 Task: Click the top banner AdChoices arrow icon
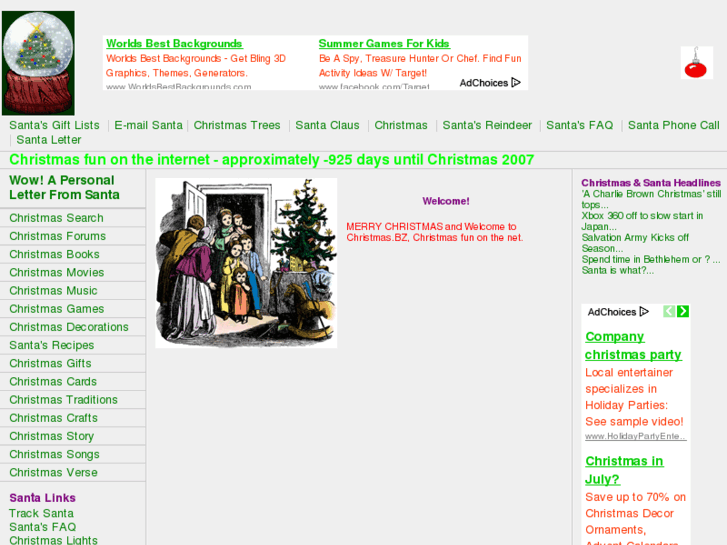coord(516,83)
